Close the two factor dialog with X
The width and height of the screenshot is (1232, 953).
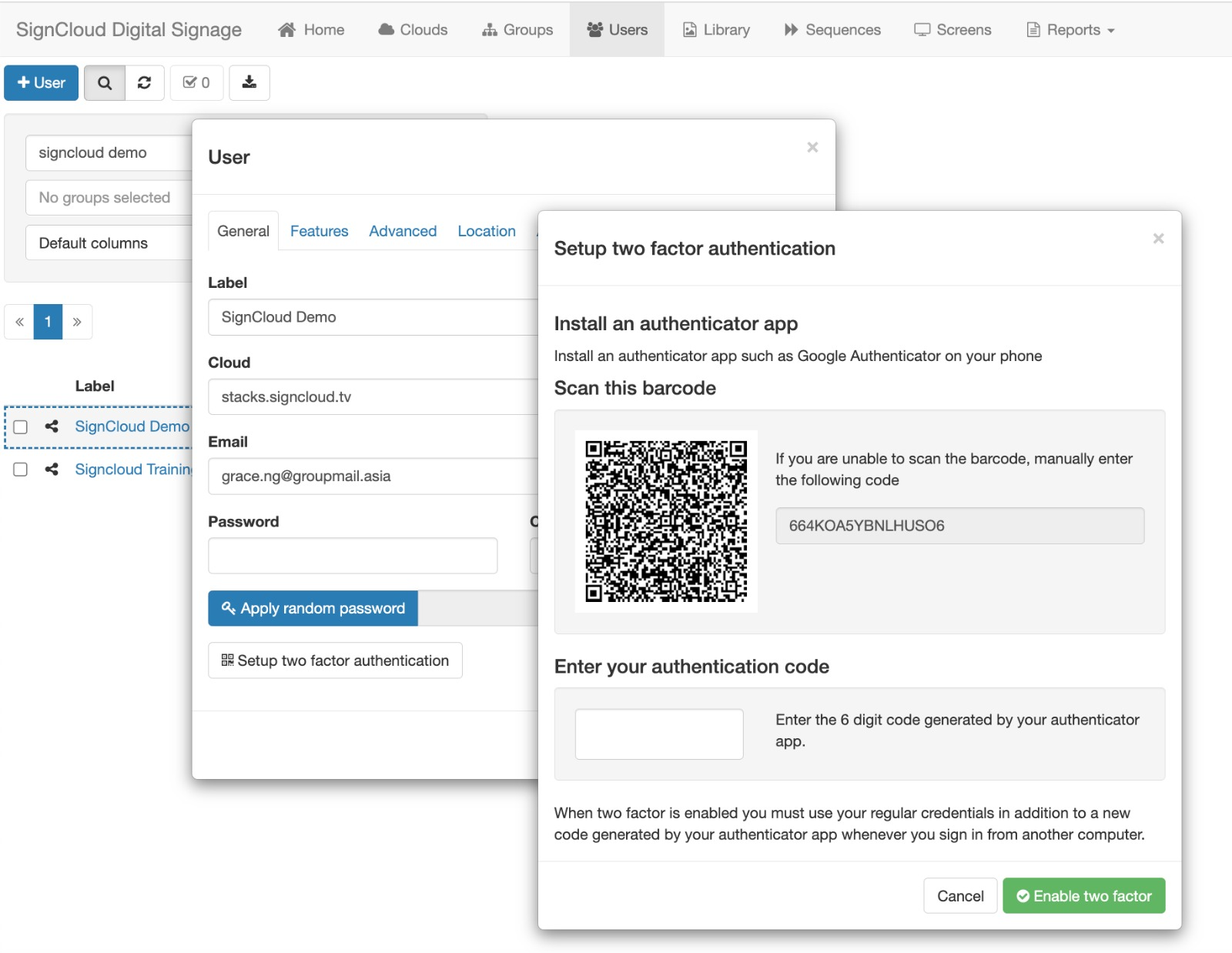pos(1158,239)
